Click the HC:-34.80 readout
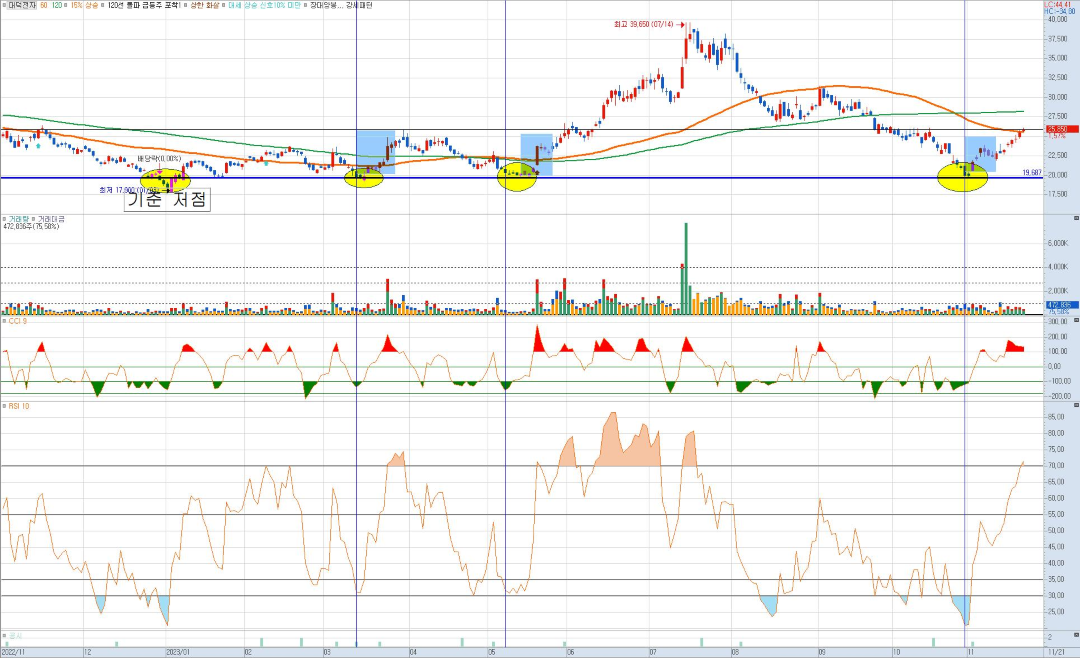The image size is (1080, 658). (1057, 11)
